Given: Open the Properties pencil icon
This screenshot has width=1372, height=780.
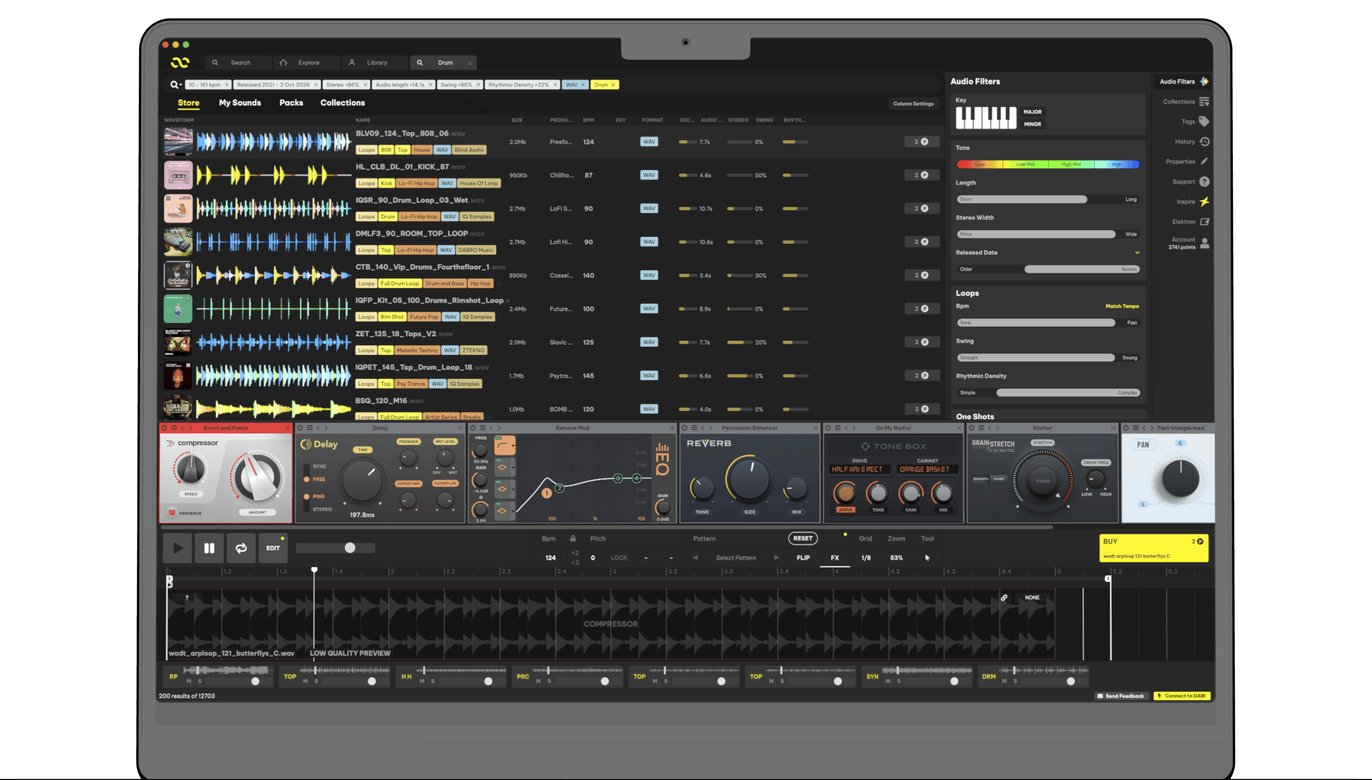Looking at the screenshot, I should pyautogui.click(x=1204, y=161).
